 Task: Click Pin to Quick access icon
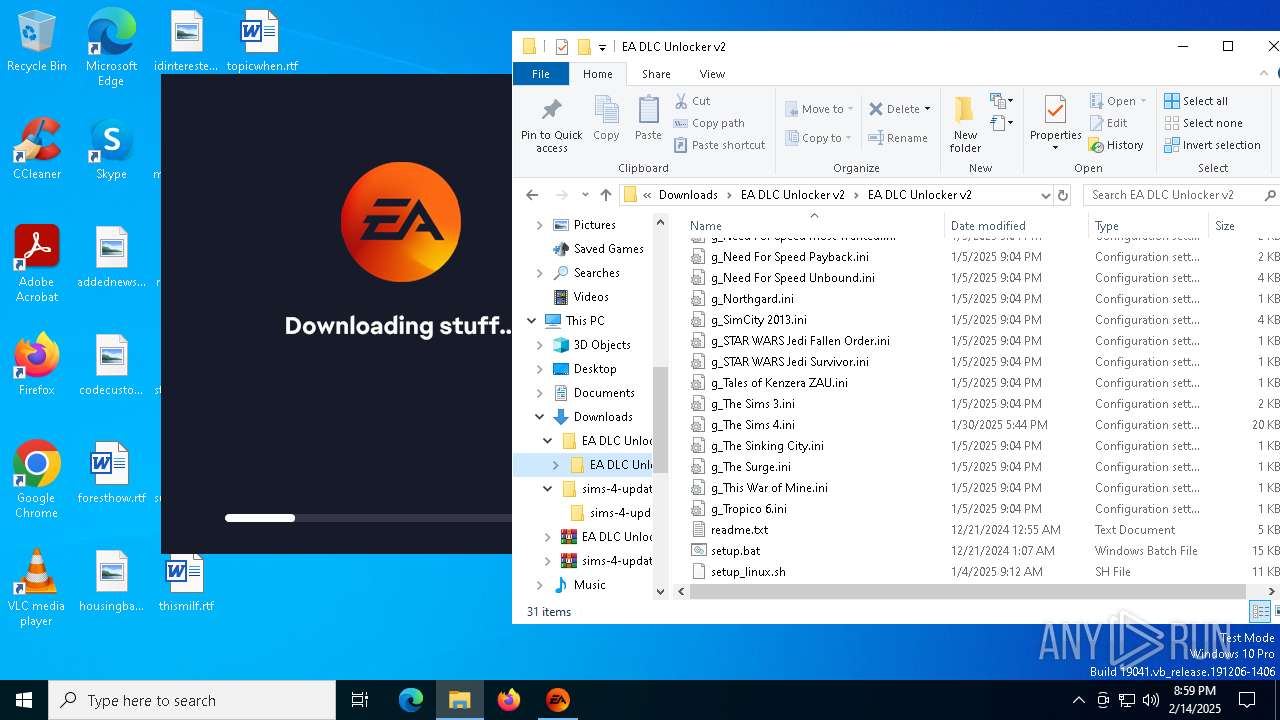click(x=551, y=110)
